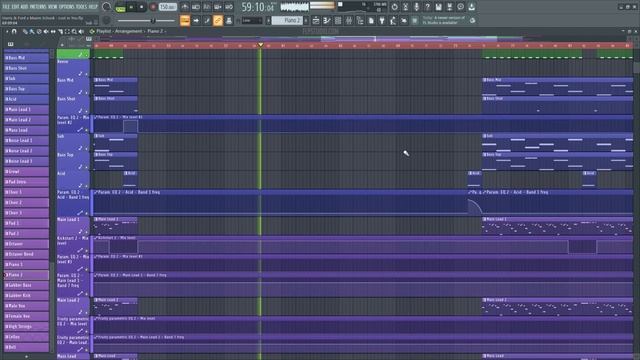Select 'Female Vox' in the pattern picker list

[27, 316]
